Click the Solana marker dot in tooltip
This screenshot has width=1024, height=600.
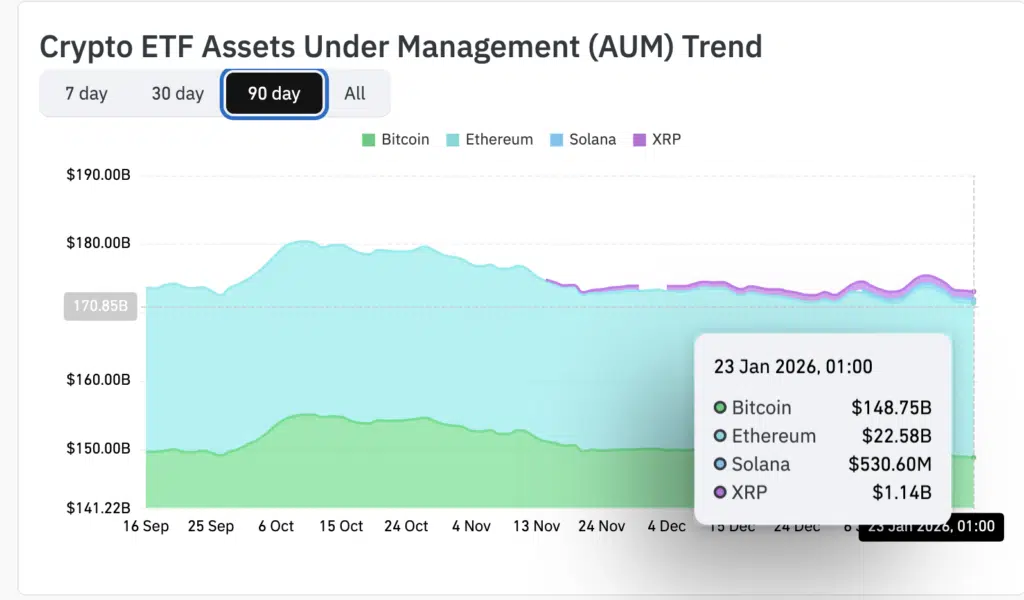(x=720, y=464)
